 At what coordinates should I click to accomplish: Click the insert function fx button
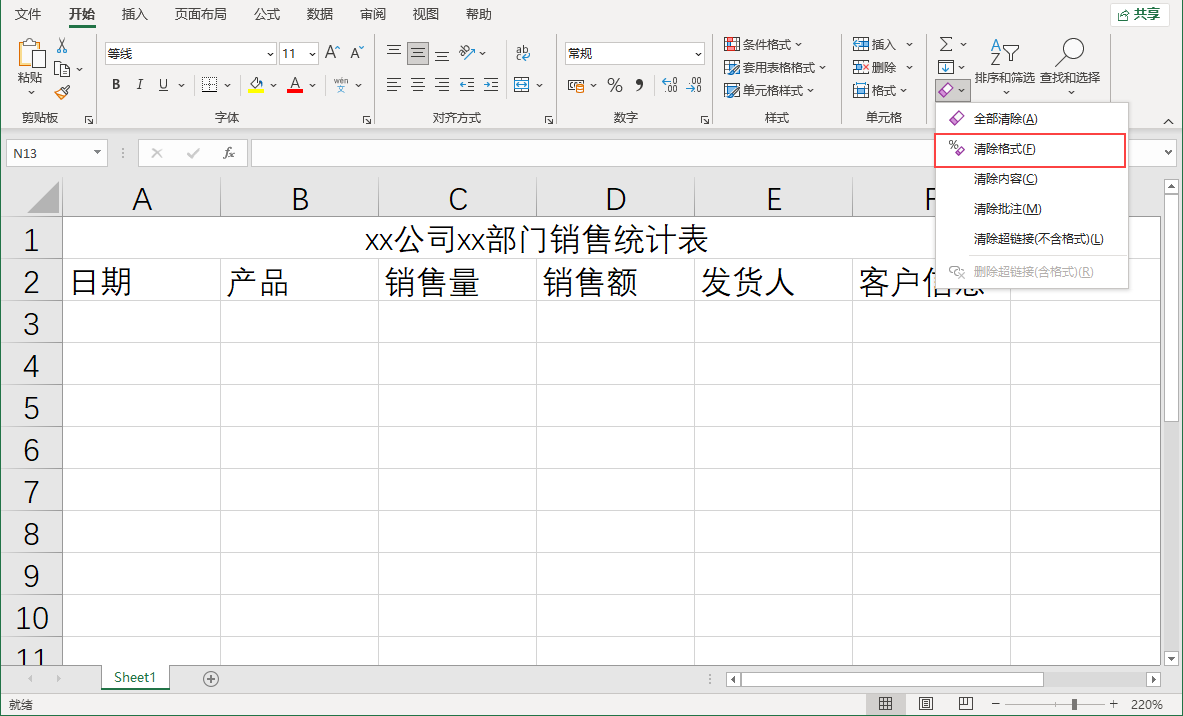tap(229, 153)
